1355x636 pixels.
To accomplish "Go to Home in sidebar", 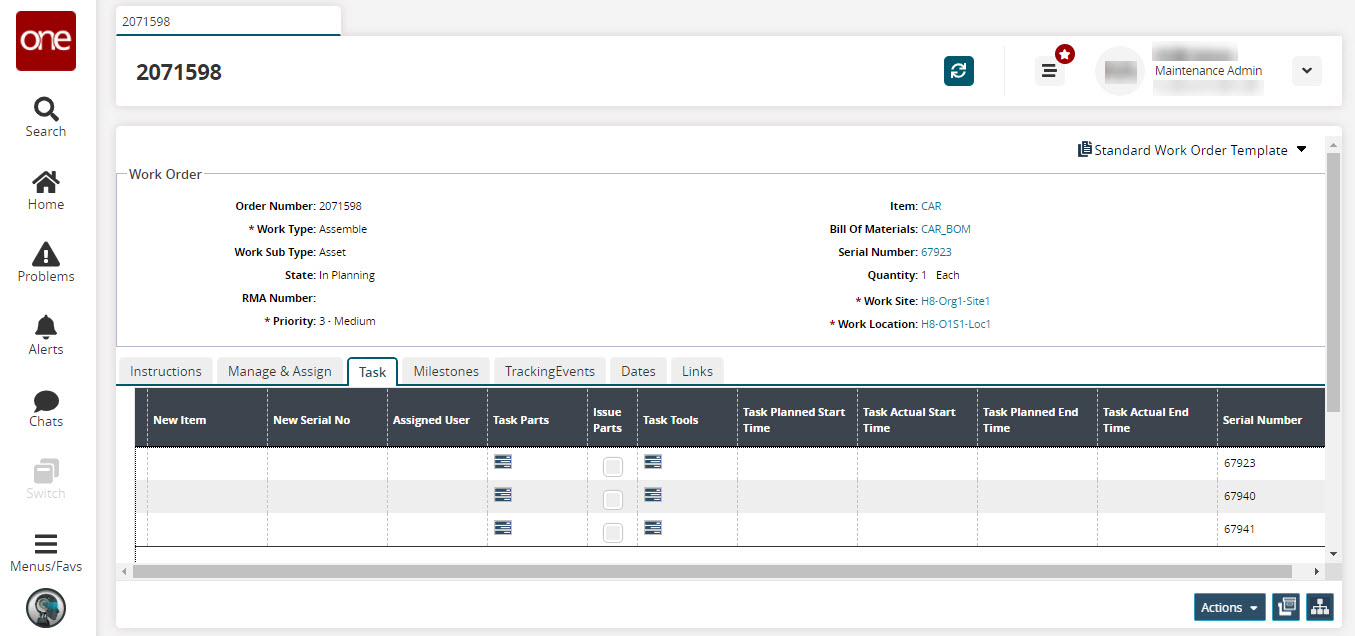I will point(46,190).
